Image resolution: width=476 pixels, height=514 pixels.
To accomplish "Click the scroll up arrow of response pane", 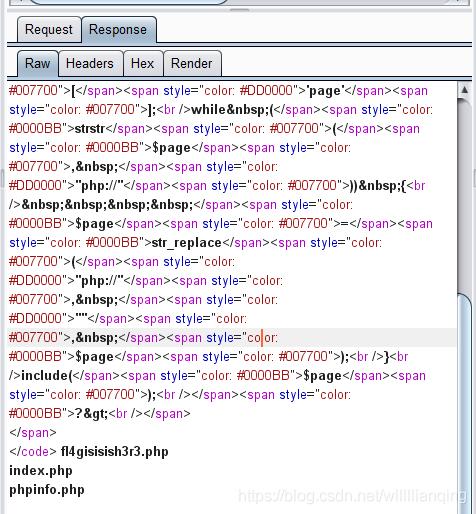I will pos(464,90).
